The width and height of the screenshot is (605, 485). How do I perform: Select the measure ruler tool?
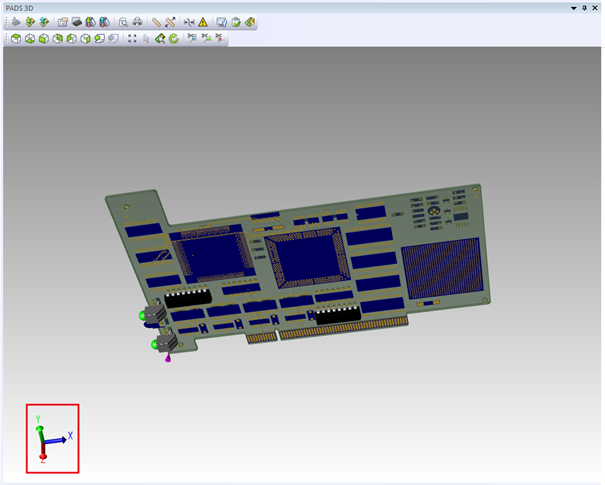(x=156, y=22)
